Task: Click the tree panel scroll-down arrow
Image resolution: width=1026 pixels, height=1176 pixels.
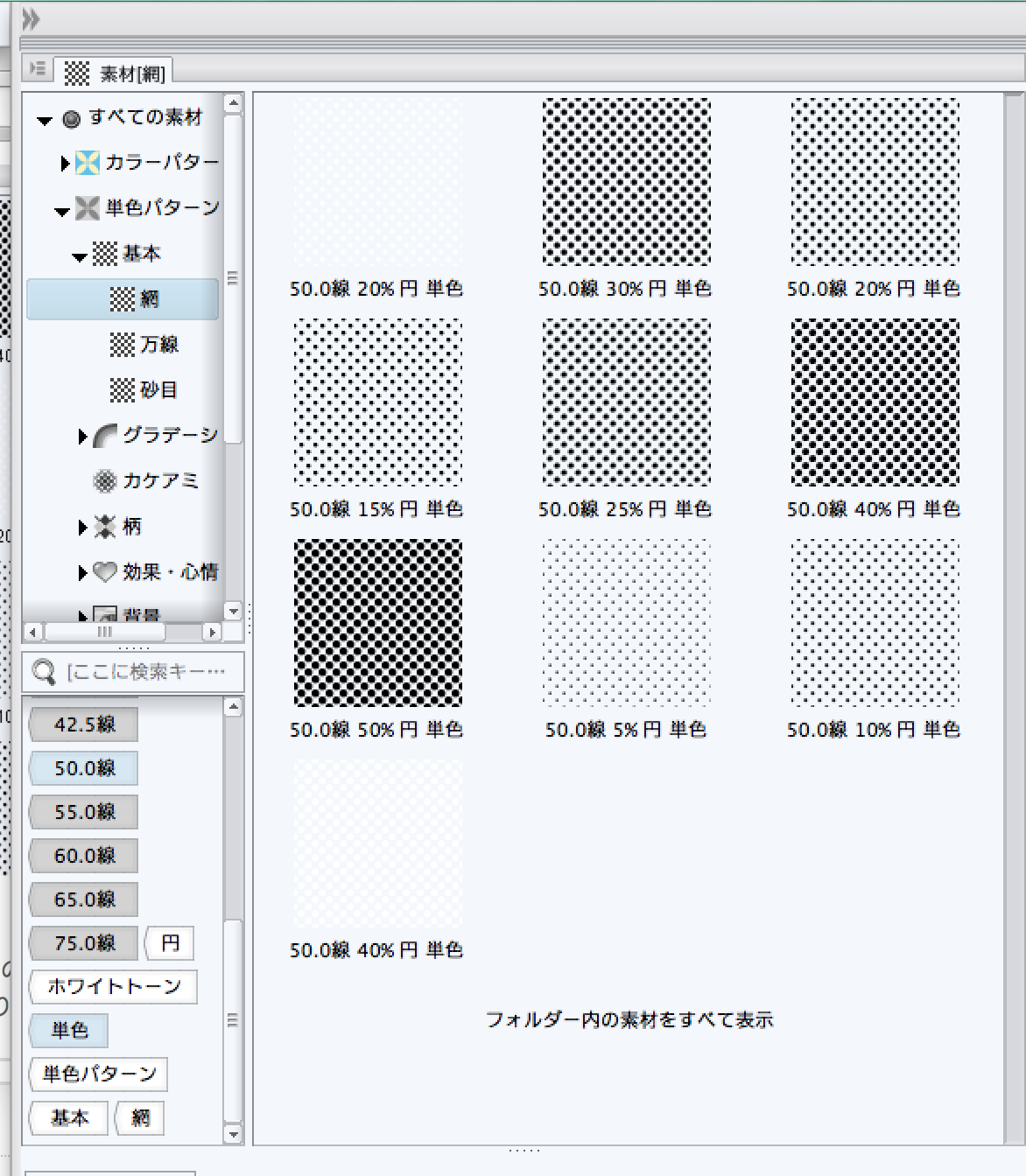Action: (233, 612)
